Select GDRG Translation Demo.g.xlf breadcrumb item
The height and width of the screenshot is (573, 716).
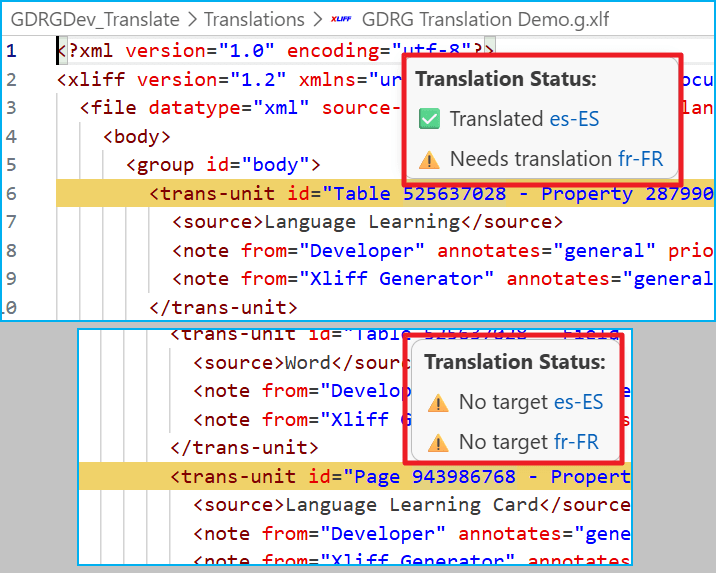point(487,19)
